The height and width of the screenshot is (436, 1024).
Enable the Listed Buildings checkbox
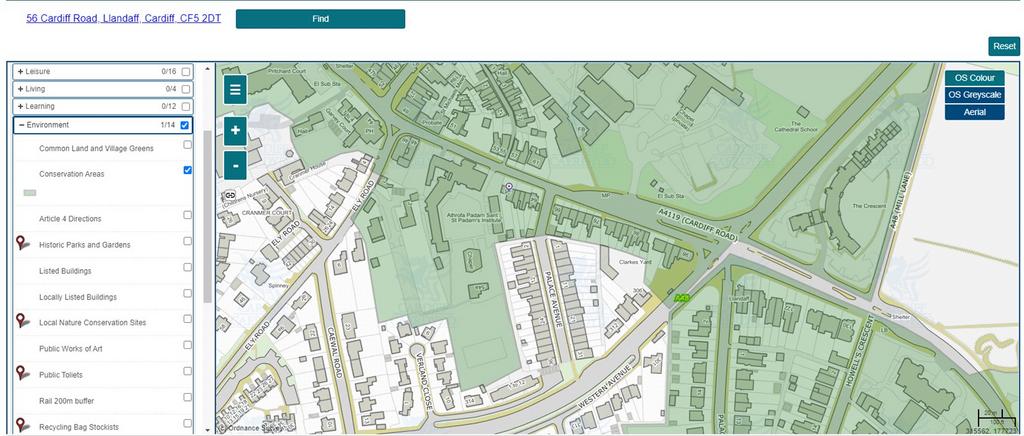[x=187, y=267]
